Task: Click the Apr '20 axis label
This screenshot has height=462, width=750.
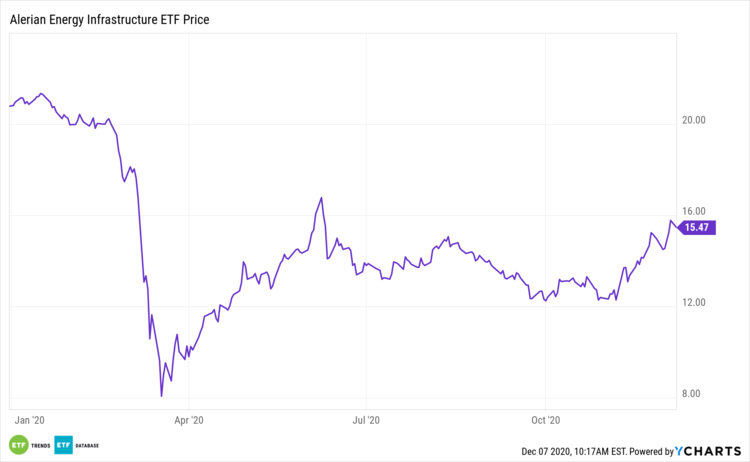Action: click(189, 421)
